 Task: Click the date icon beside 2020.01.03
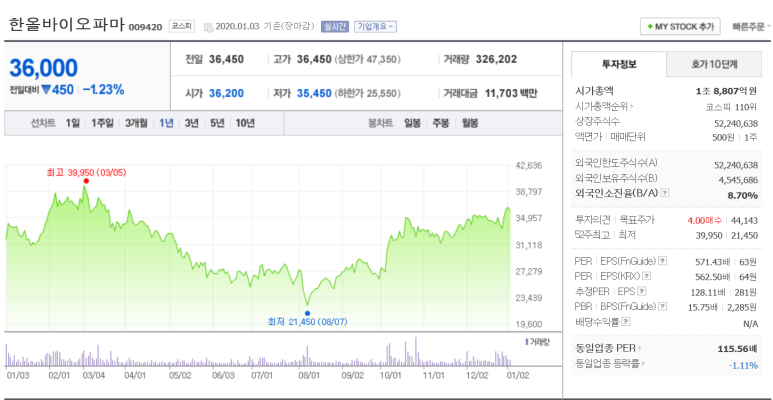[208, 27]
